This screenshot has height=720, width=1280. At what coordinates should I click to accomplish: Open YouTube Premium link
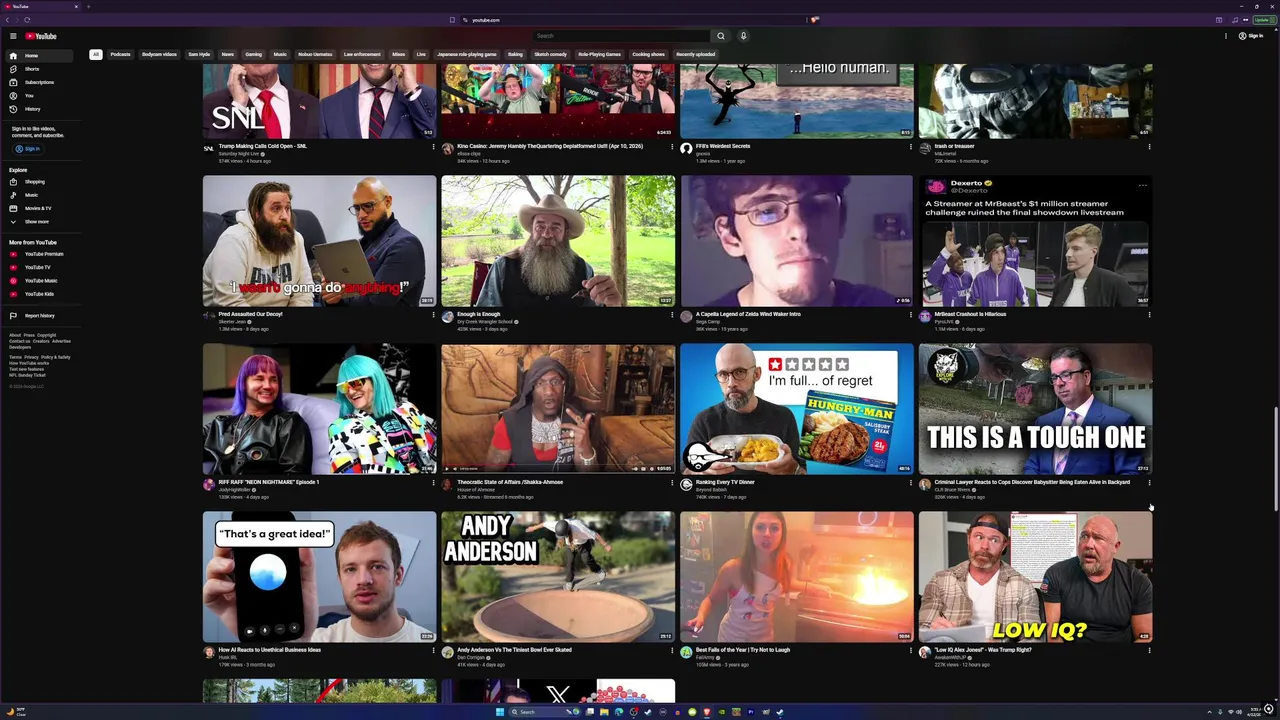click(40, 254)
